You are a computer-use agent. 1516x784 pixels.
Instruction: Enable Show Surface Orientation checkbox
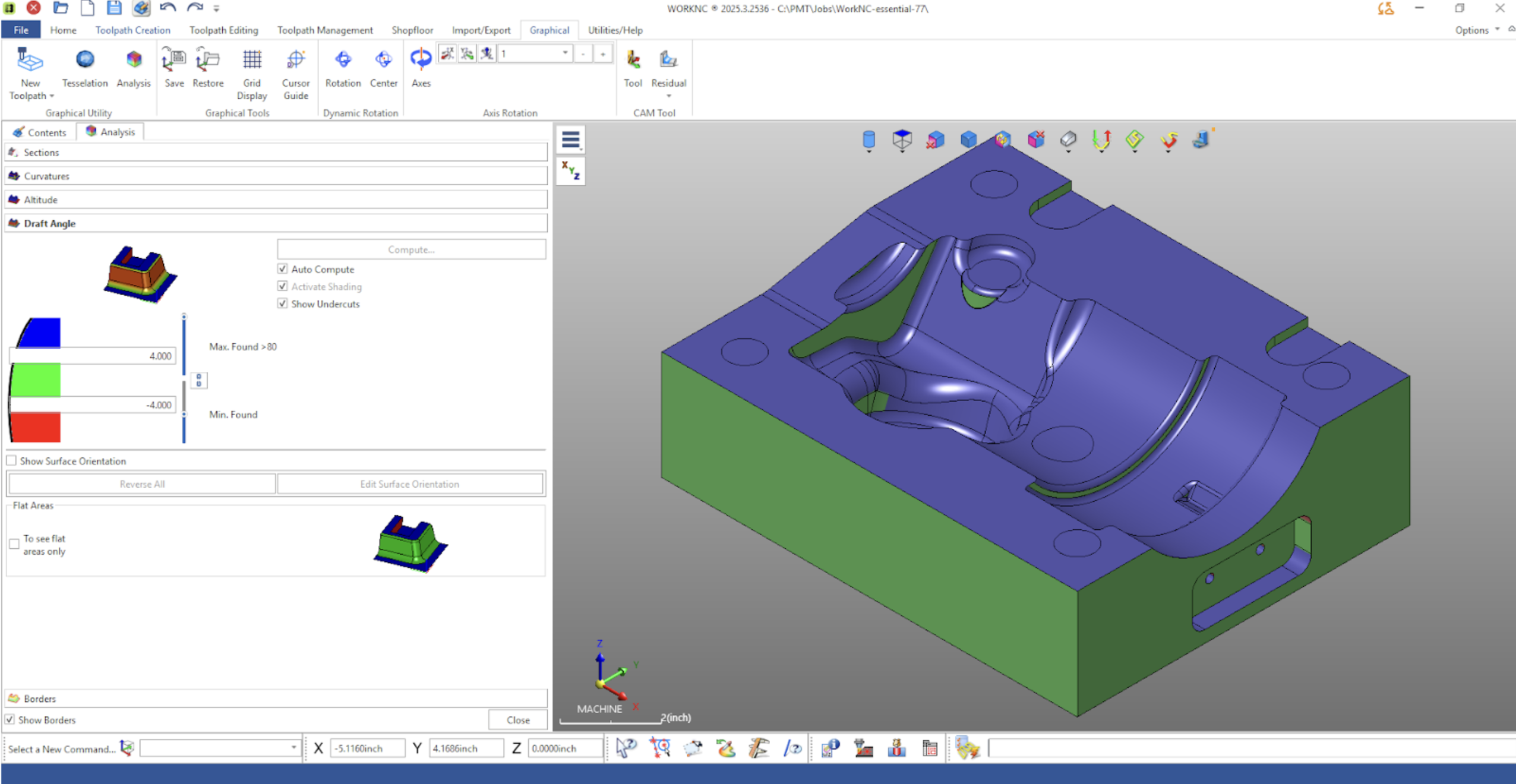click(12, 461)
